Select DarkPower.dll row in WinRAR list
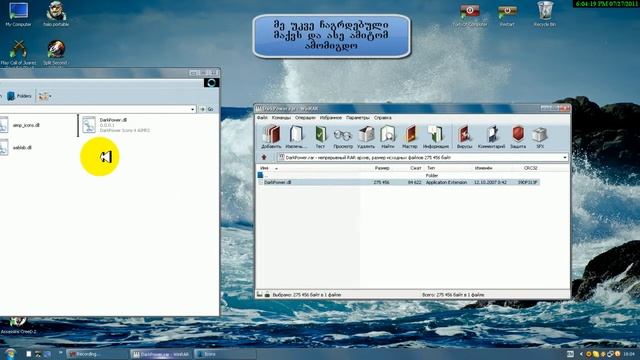The image size is (640, 360). pos(398,182)
